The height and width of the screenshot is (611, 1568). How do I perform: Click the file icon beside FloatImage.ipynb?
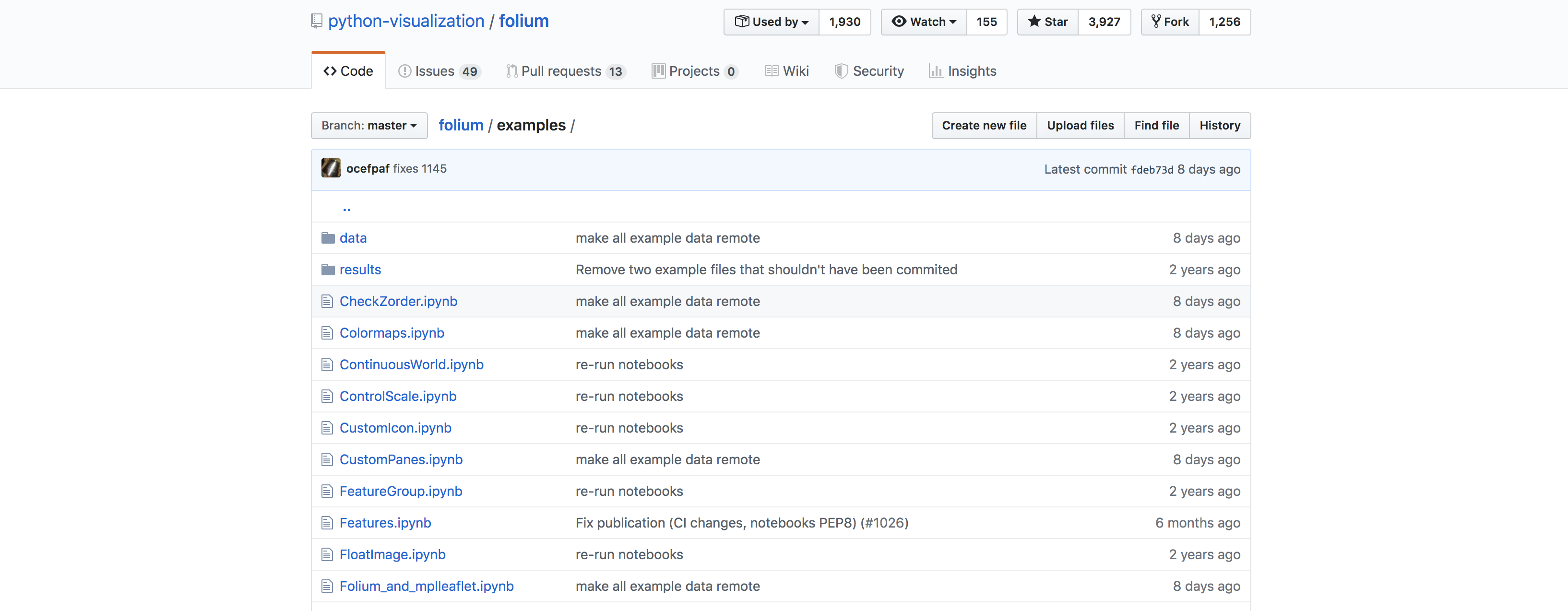pyautogui.click(x=328, y=554)
